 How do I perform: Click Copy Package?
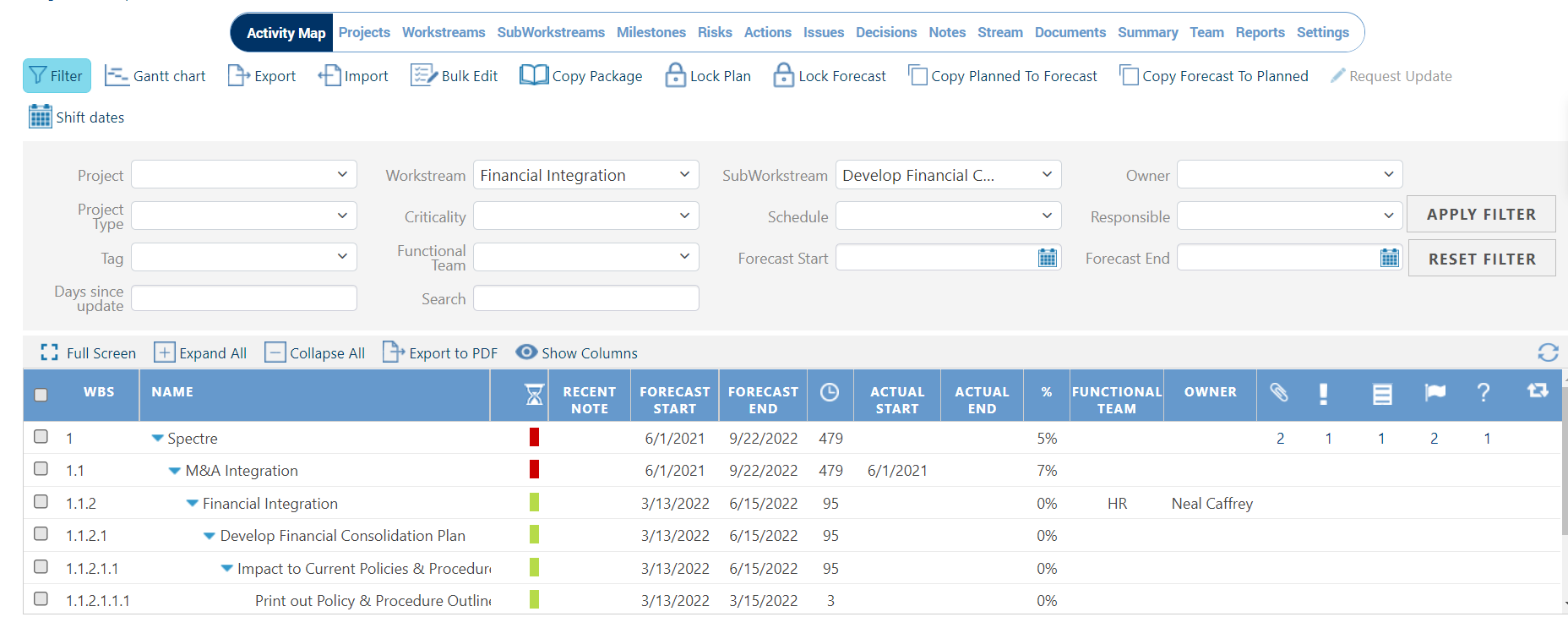pyautogui.click(x=581, y=76)
